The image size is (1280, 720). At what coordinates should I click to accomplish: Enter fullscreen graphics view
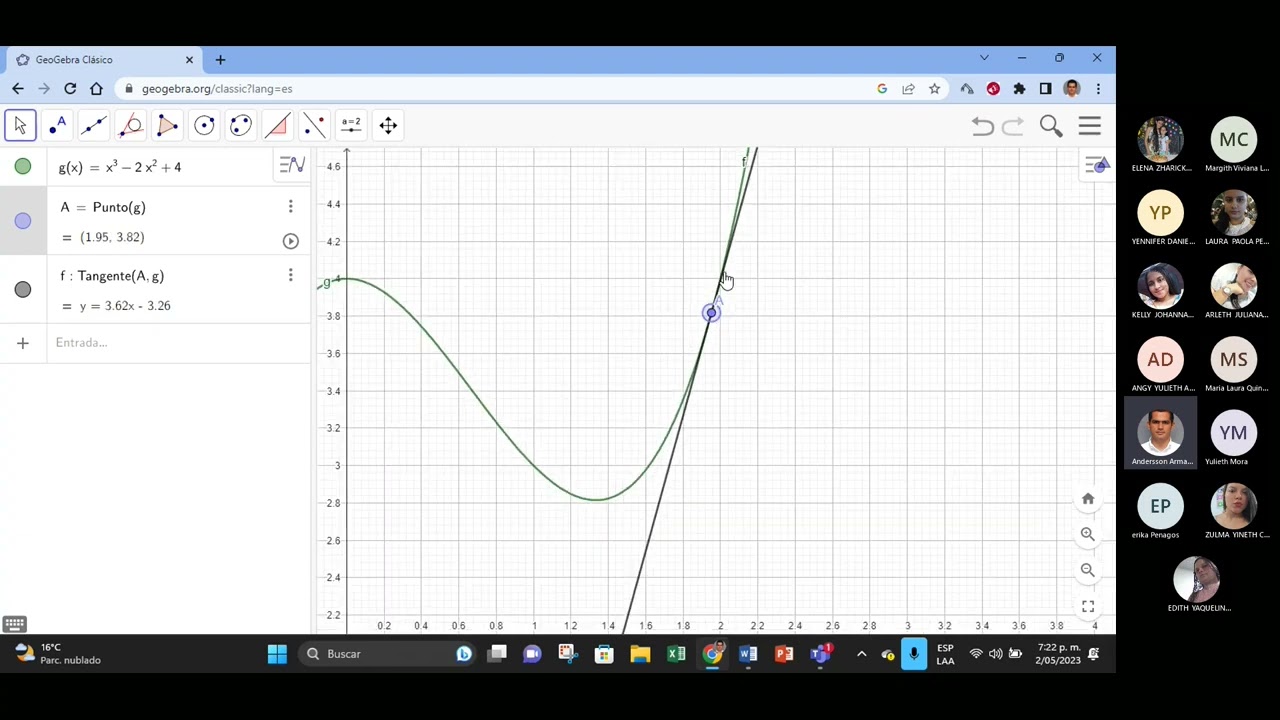[1088, 606]
